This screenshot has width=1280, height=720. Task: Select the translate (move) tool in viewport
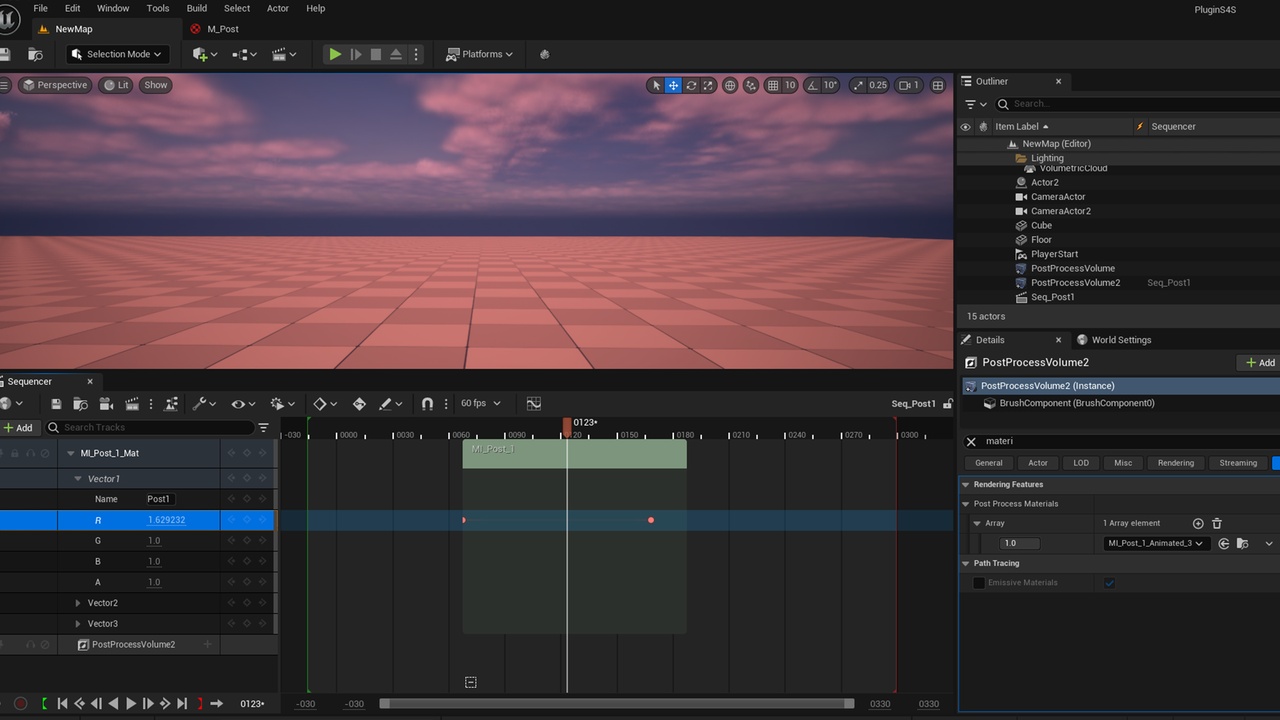coord(674,85)
